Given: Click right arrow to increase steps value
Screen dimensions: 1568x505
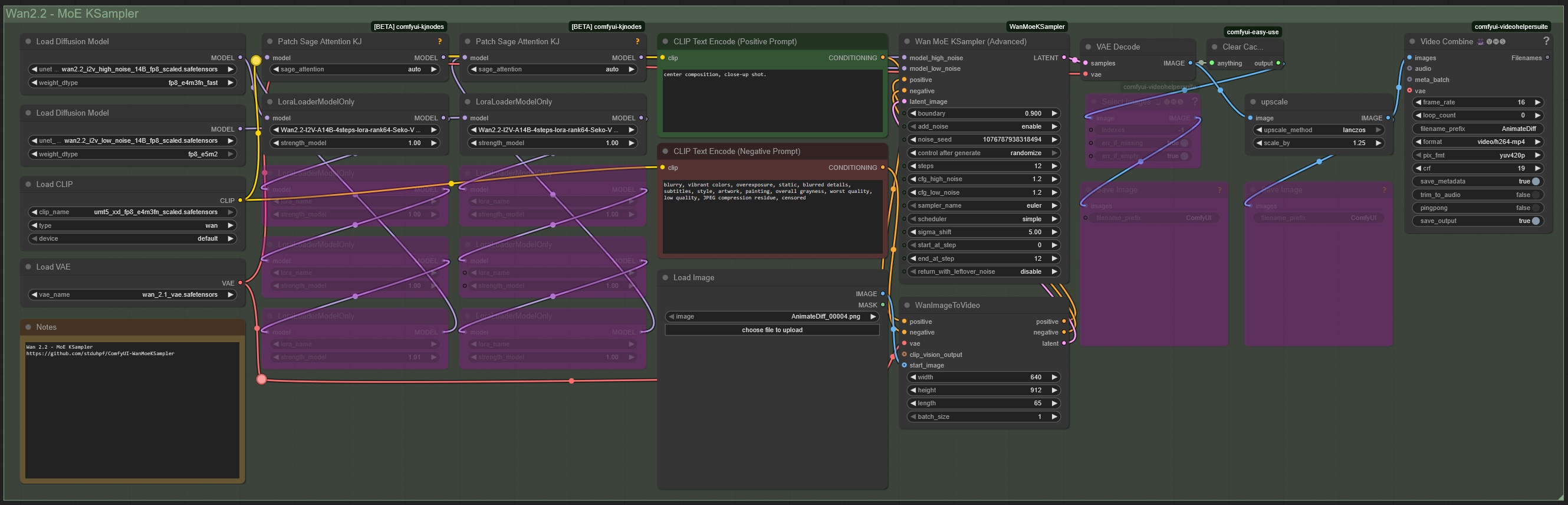Looking at the screenshot, I should pos(1054,166).
